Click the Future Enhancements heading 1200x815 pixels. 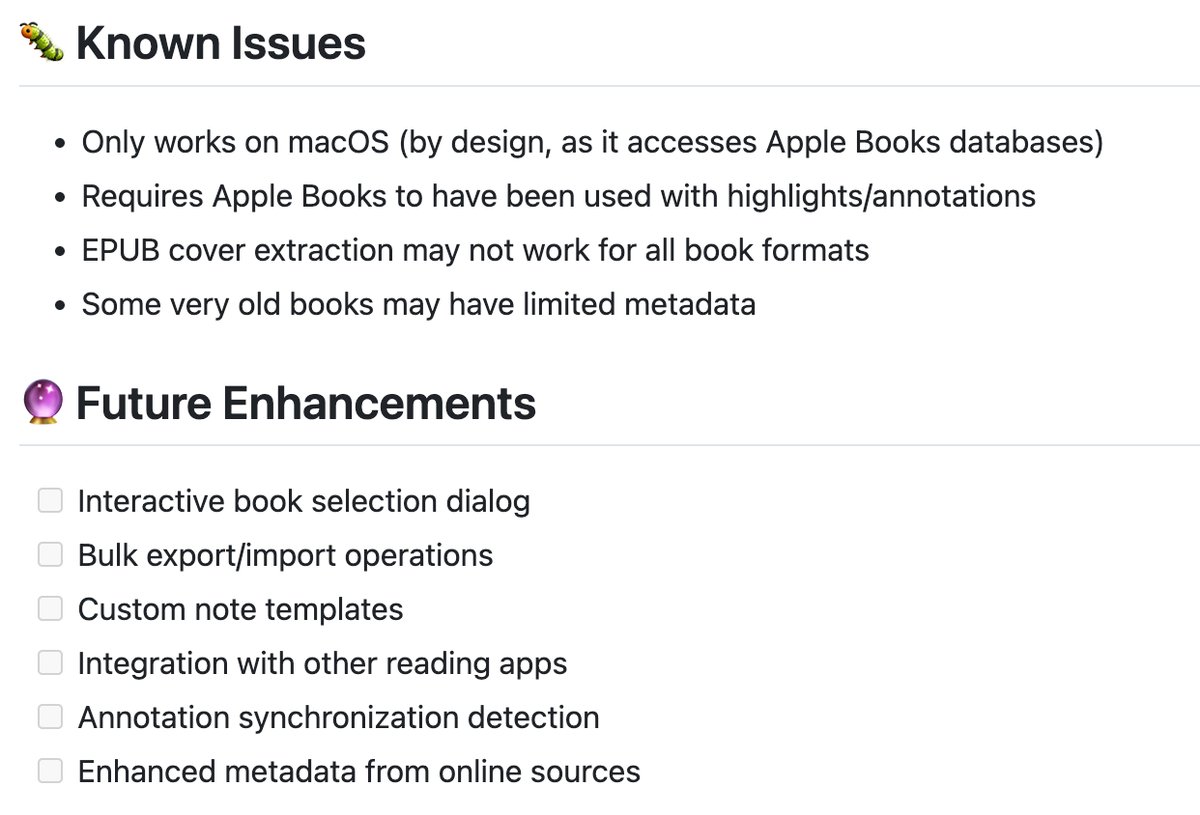(306, 404)
